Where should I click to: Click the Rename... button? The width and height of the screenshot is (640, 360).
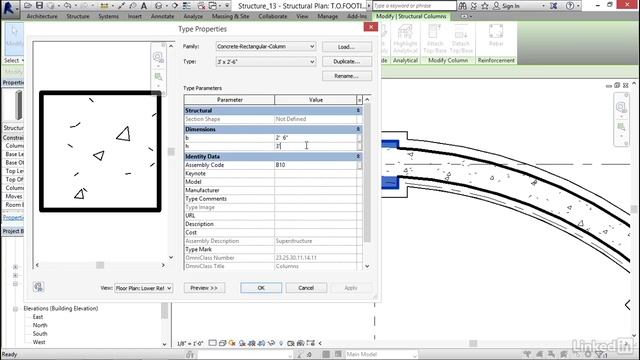(347, 76)
